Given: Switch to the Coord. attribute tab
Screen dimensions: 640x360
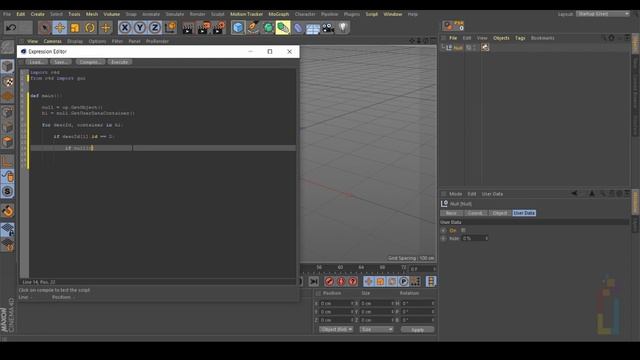Looking at the screenshot, I should tap(475, 213).
